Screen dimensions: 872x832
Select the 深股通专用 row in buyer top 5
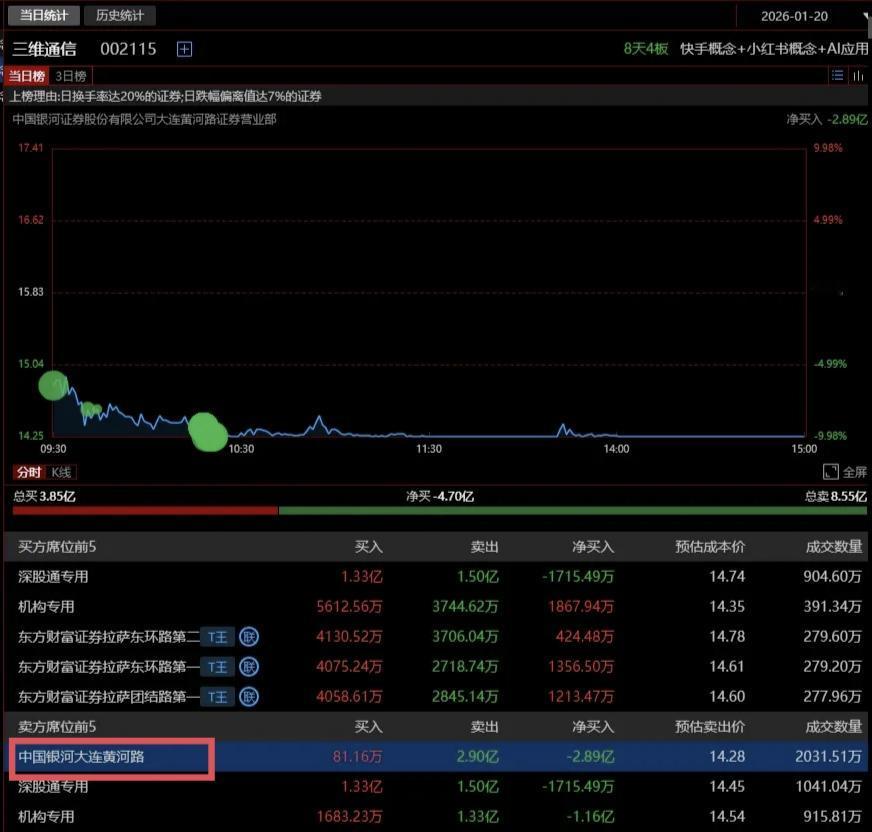click(437, 577)
